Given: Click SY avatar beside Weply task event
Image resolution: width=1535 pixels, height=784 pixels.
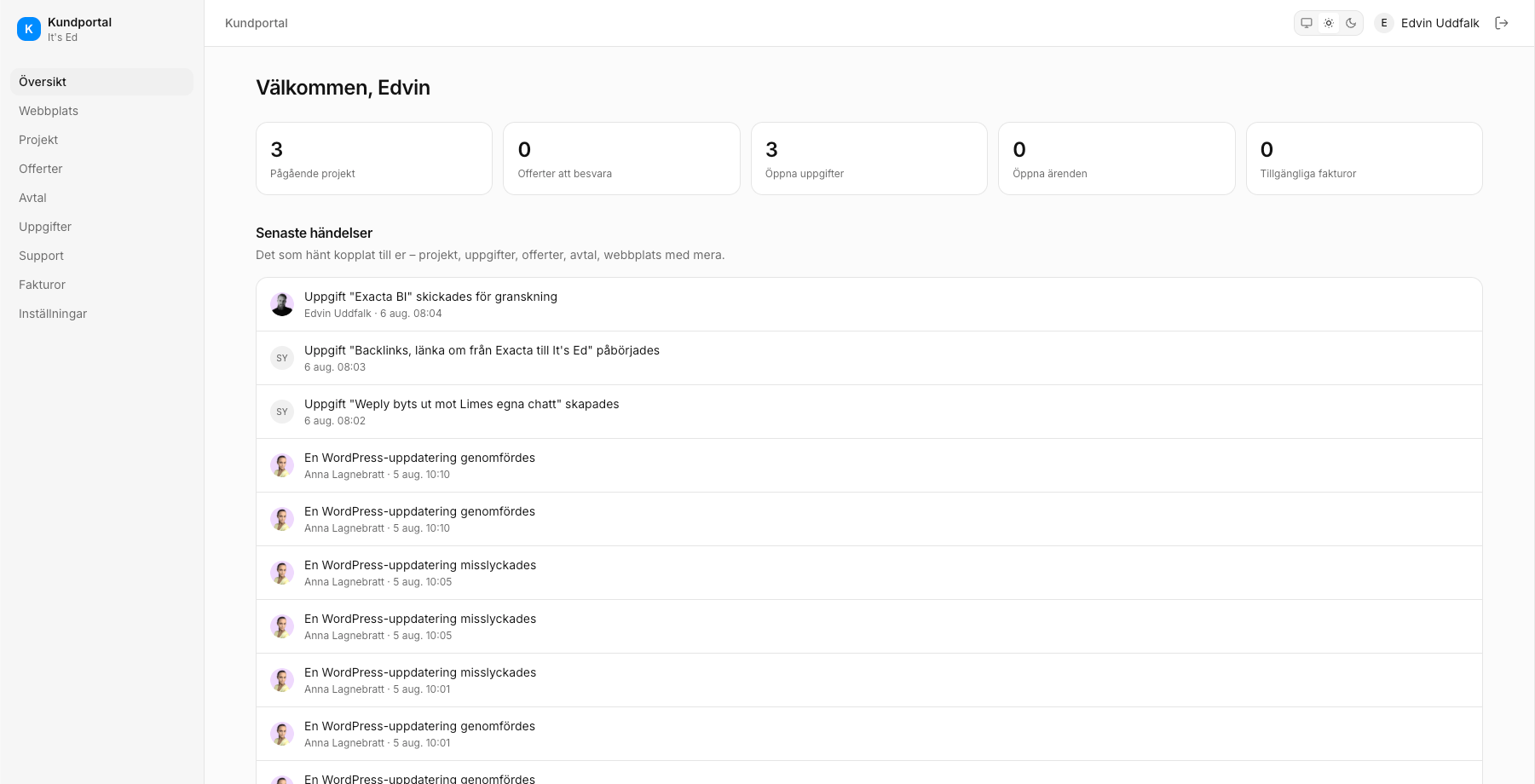Looking at the screenshot, I should point(282,412).
